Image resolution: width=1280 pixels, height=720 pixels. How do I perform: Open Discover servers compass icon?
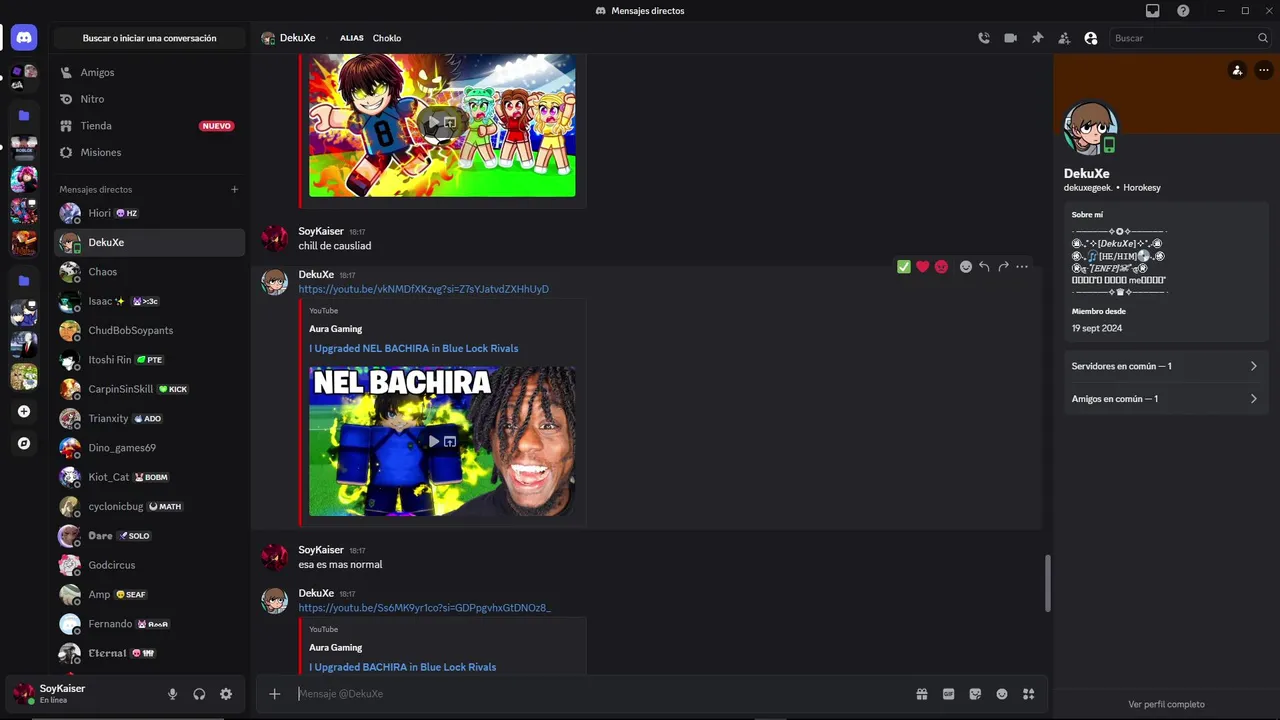click(24, 443)
